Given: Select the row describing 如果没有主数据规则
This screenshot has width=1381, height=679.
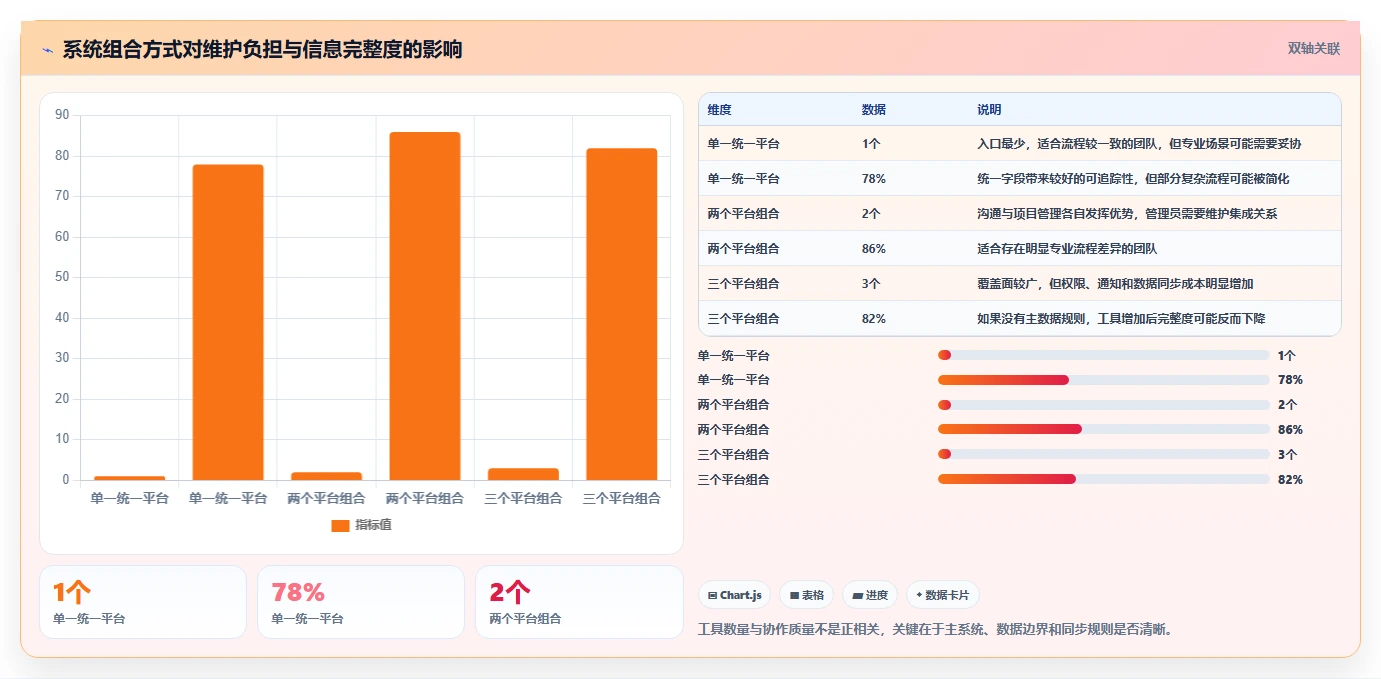Looking at the screenshot, I should coord(1019,319).
